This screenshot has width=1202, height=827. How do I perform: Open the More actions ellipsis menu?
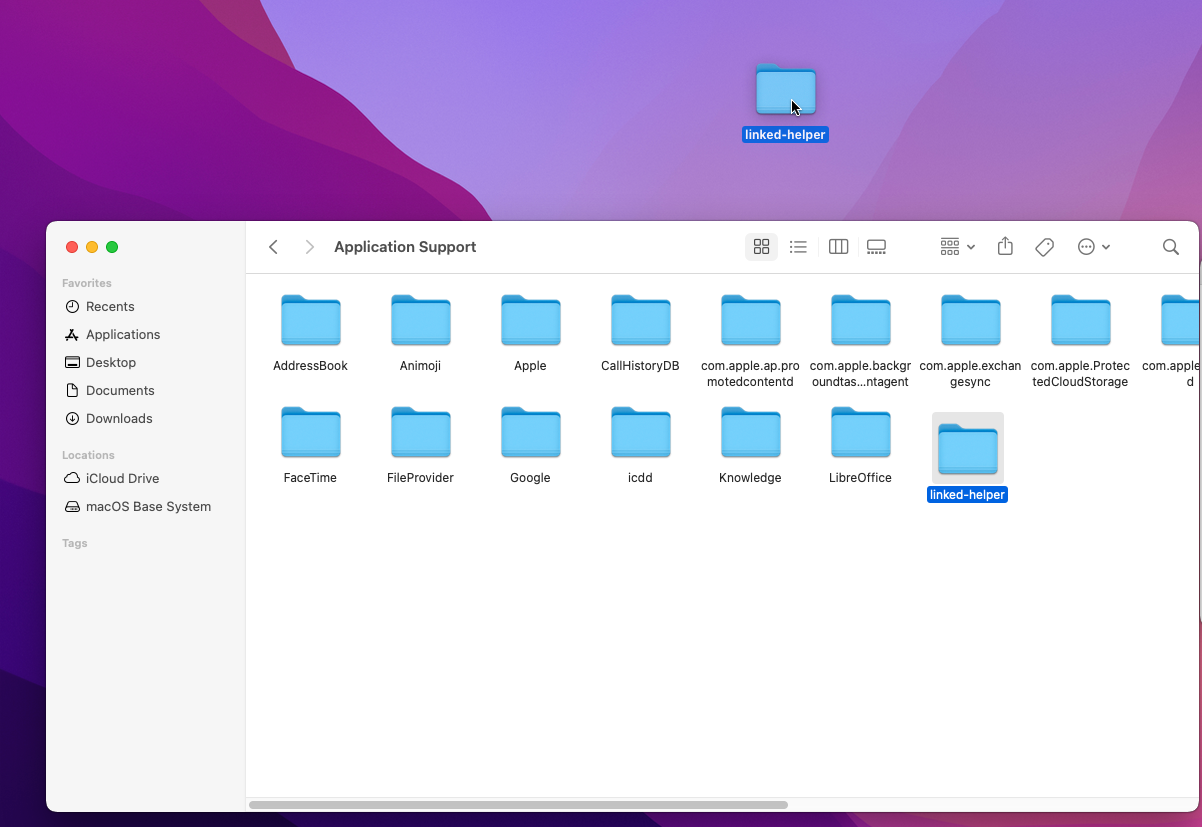pos(1094,247)
